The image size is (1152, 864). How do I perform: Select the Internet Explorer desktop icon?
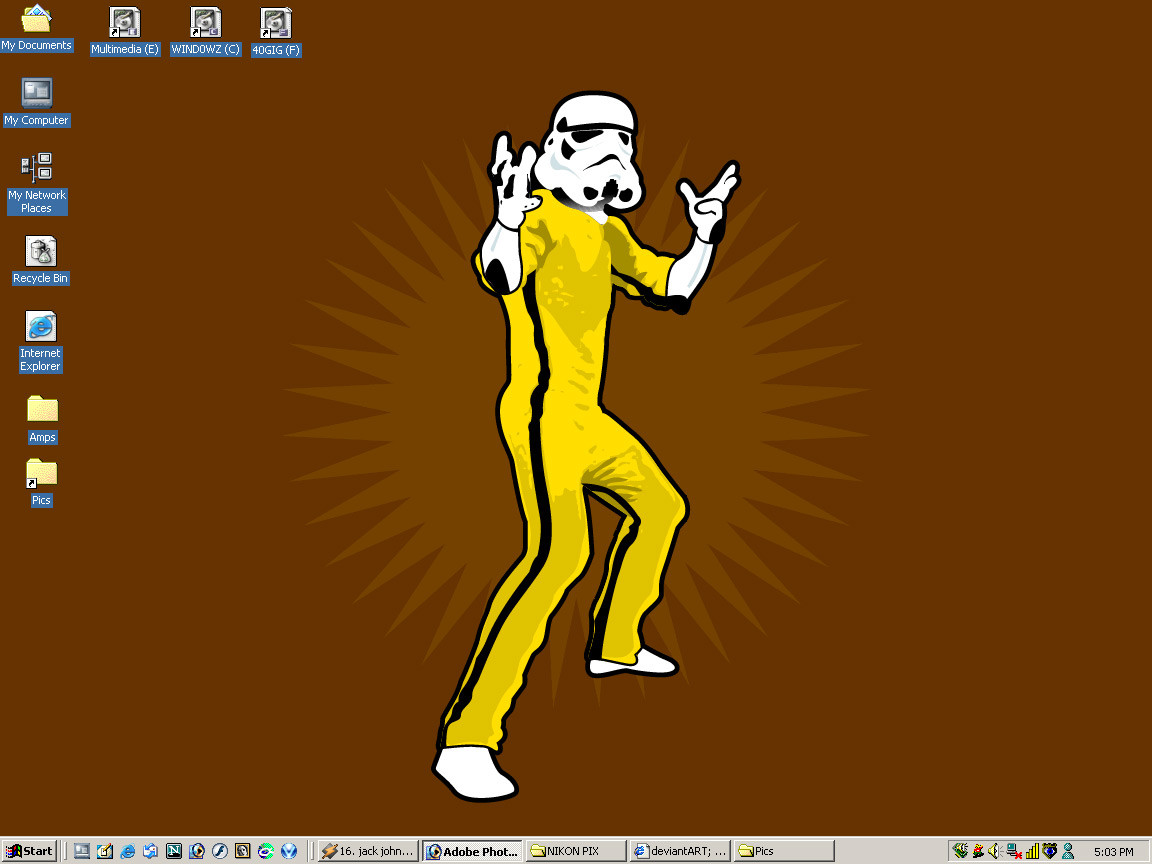(40, 341)
